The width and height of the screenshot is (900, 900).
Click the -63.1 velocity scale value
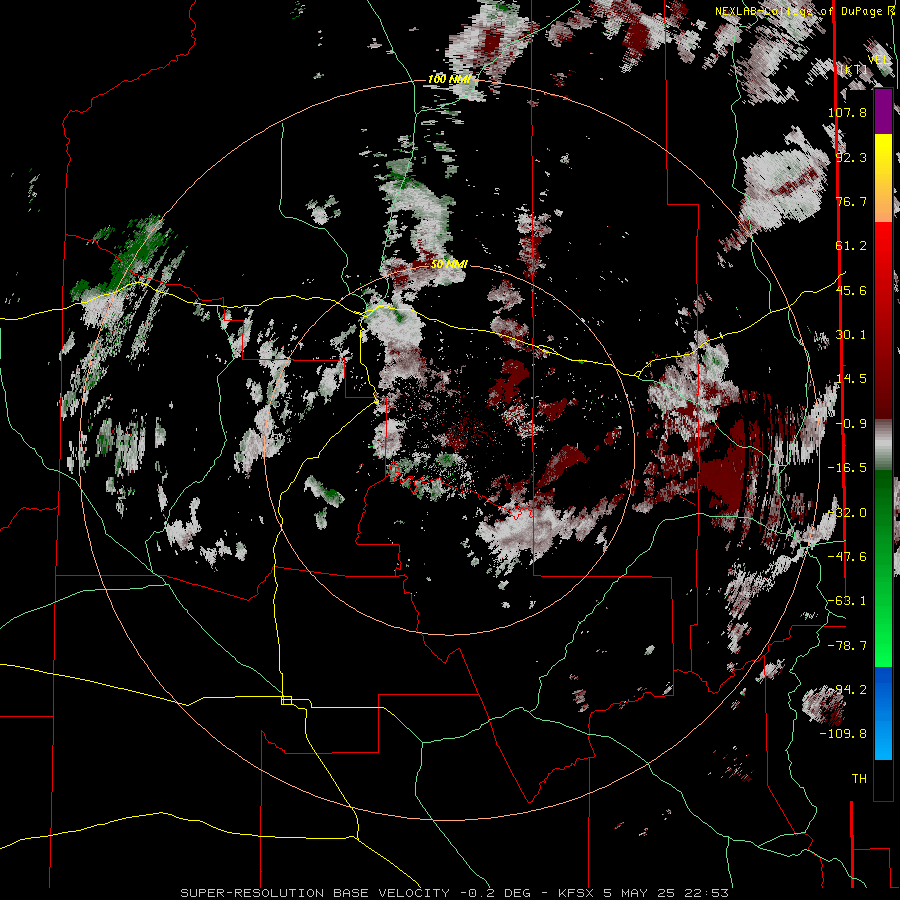point(847,601)
